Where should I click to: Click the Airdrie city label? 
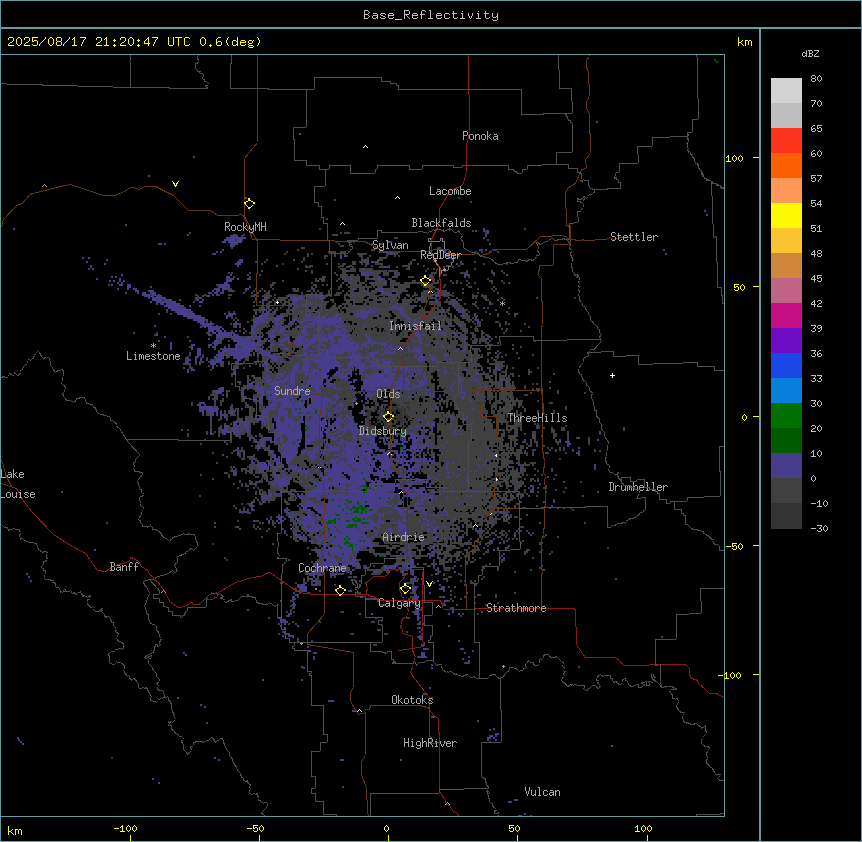point(404,537)
